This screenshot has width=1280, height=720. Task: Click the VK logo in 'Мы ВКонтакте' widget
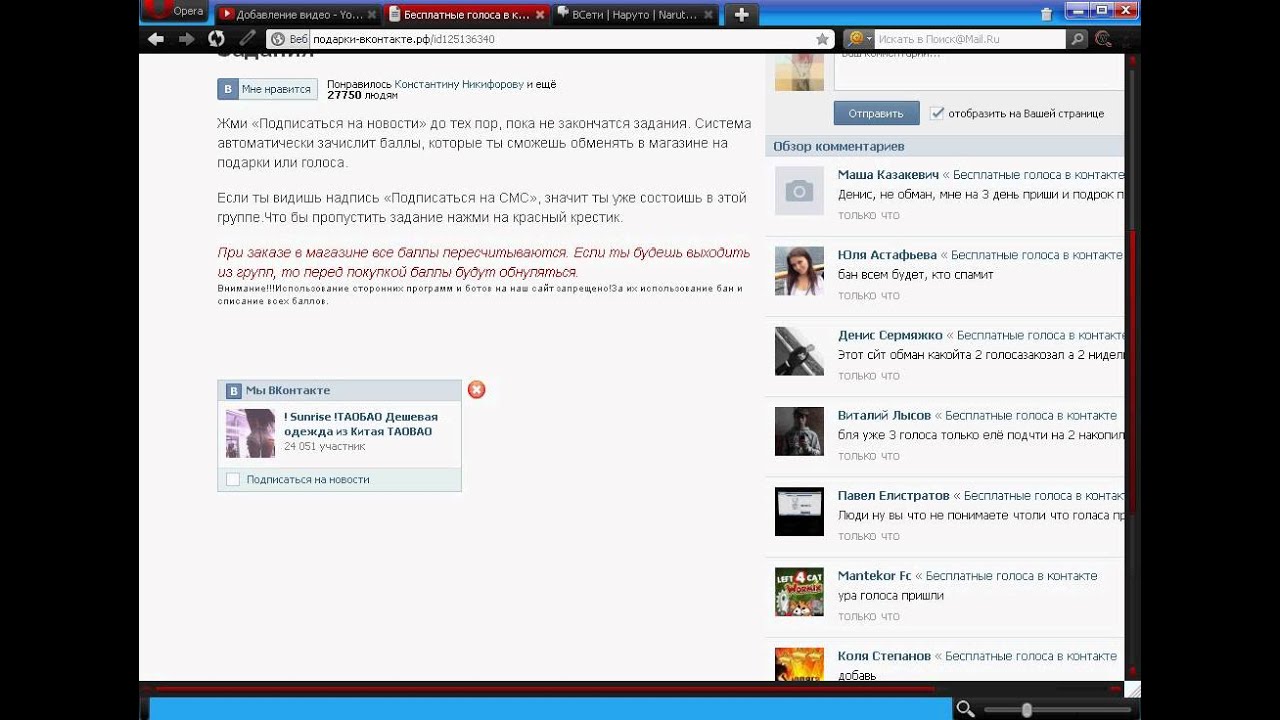(234, 391)
